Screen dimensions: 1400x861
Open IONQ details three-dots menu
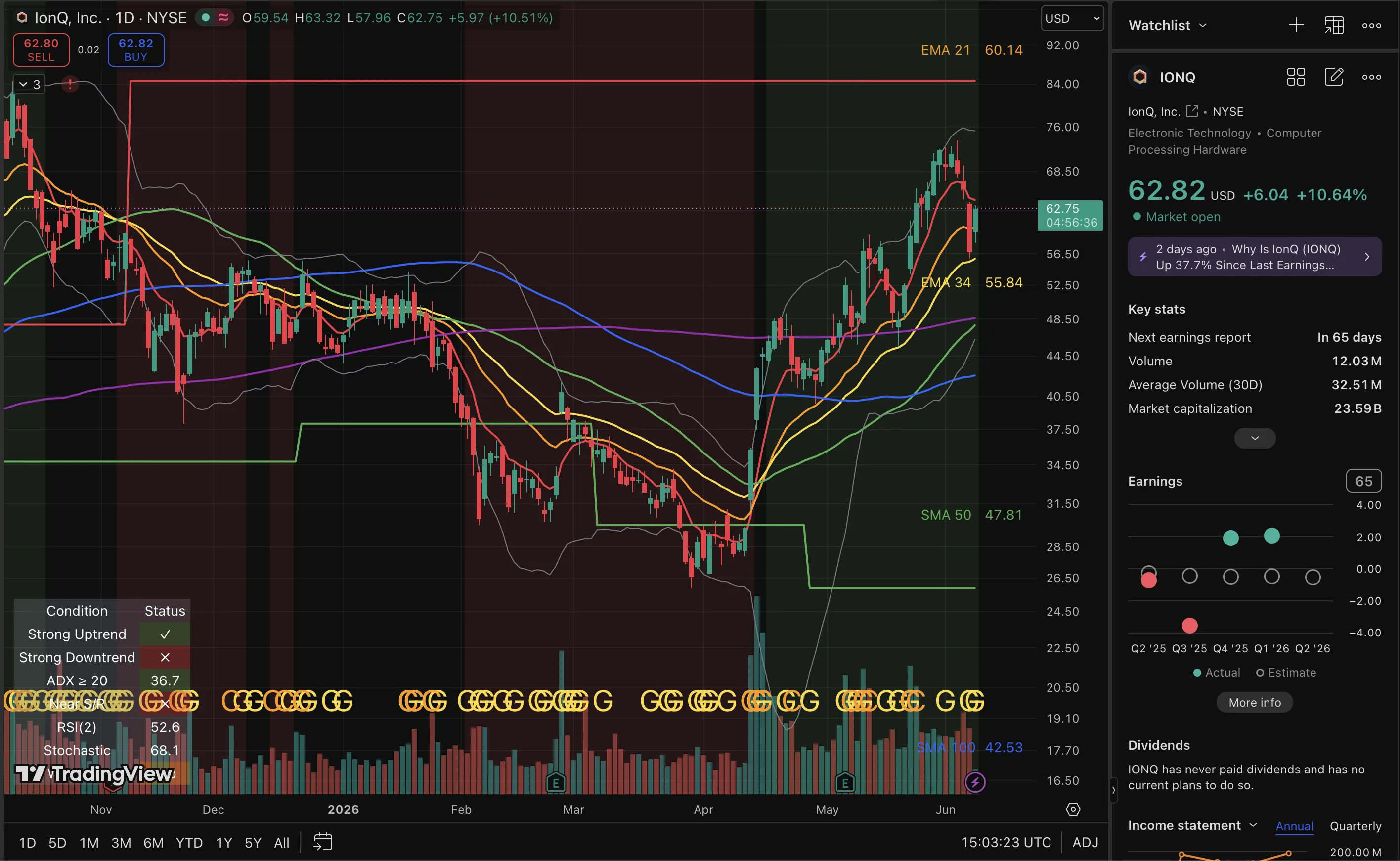1371,77
